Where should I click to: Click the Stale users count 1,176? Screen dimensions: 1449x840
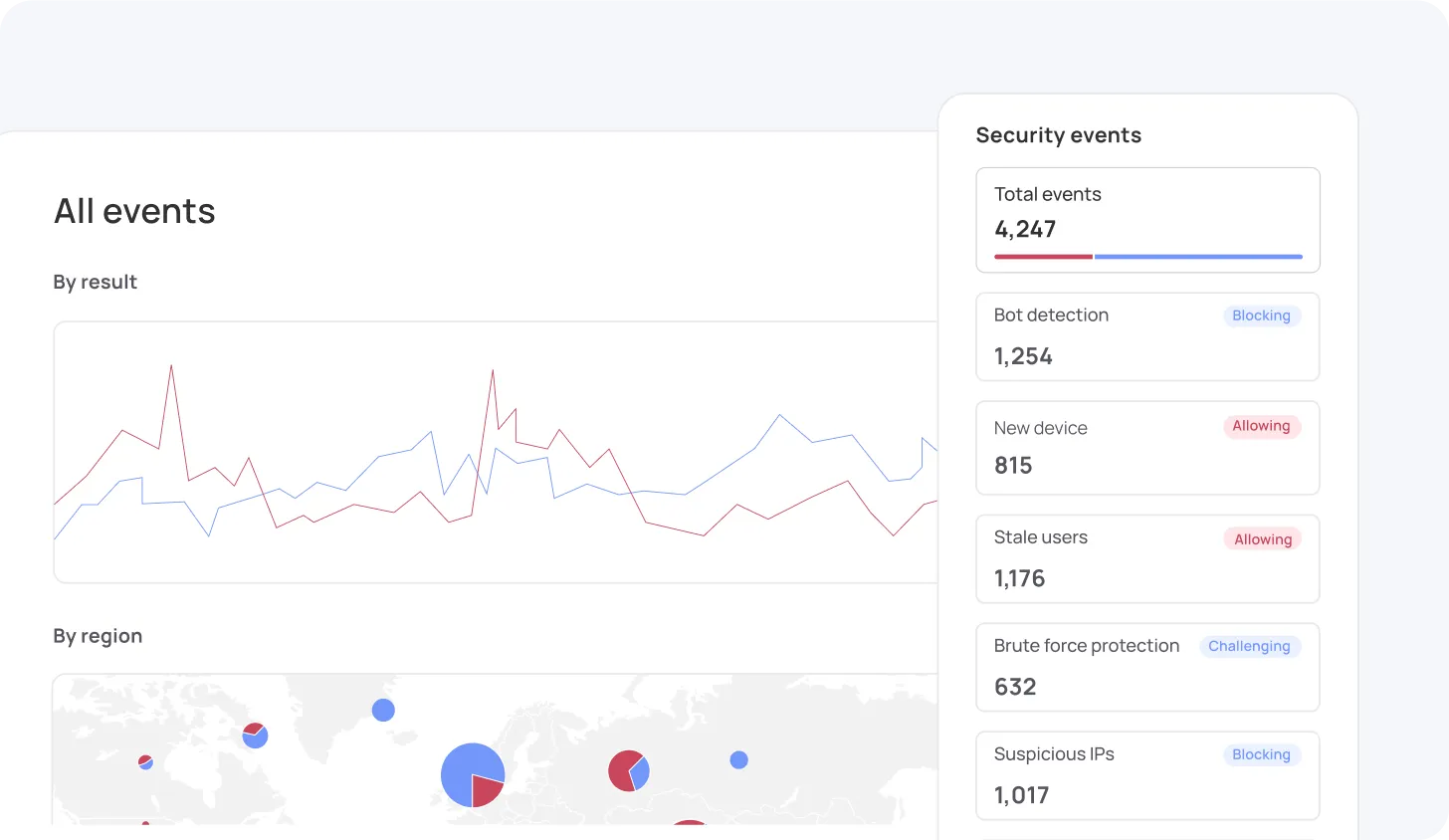click(1019, 578)
